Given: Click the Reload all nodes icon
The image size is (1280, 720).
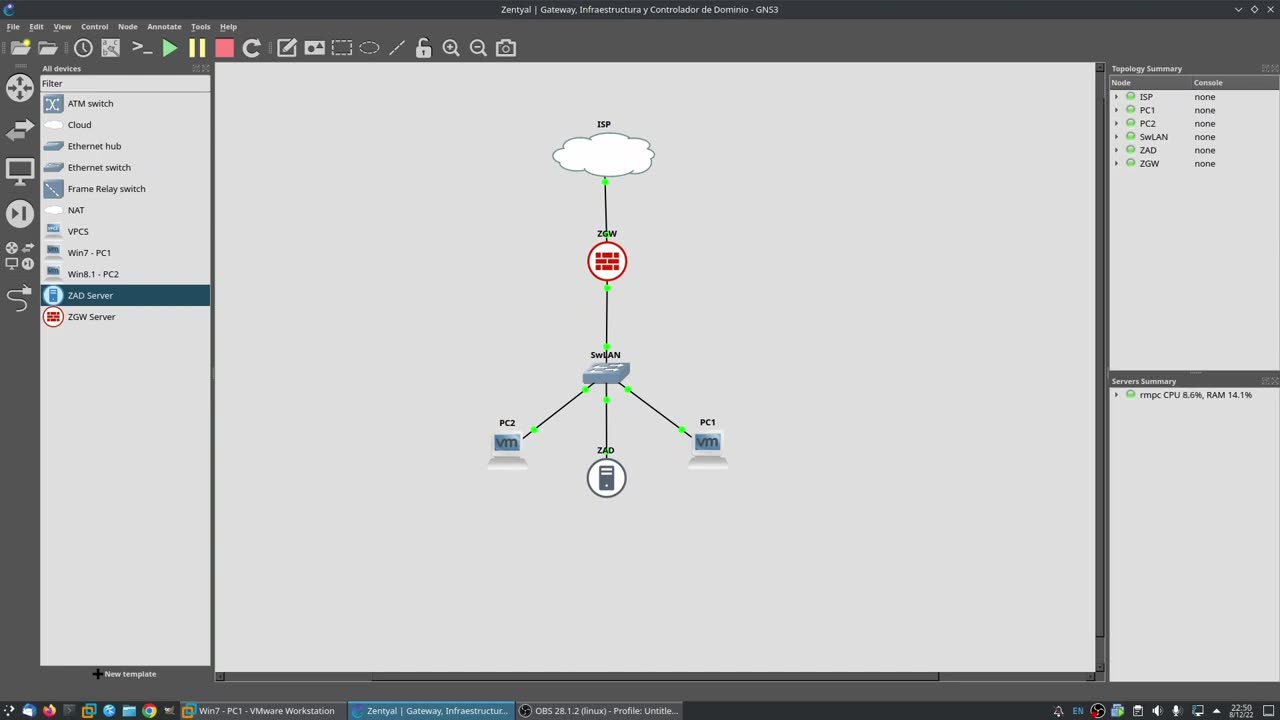Looking at the screenshot, I should [252, 48].
